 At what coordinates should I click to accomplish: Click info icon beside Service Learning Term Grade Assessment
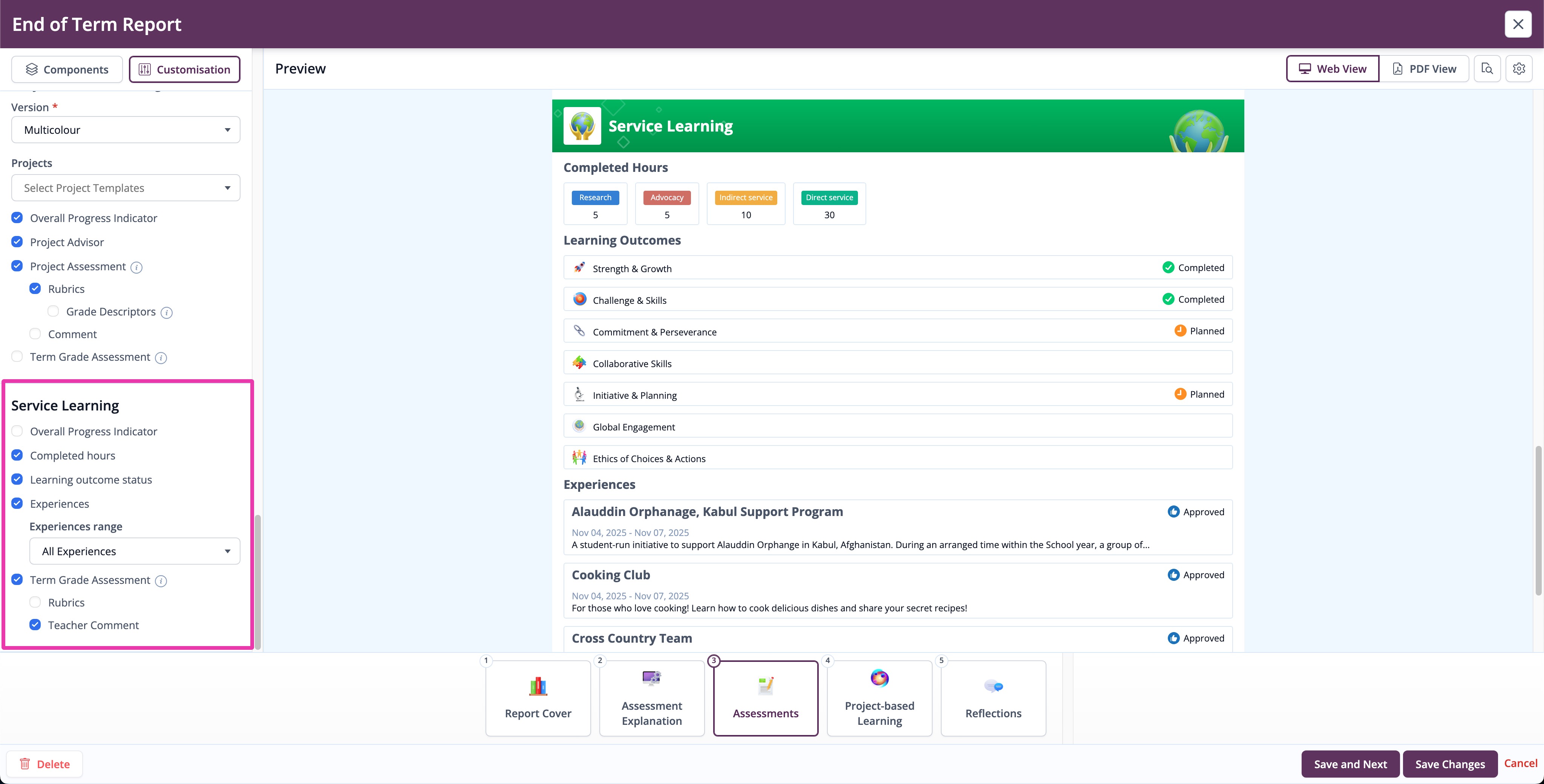click(x=161, y=581)
